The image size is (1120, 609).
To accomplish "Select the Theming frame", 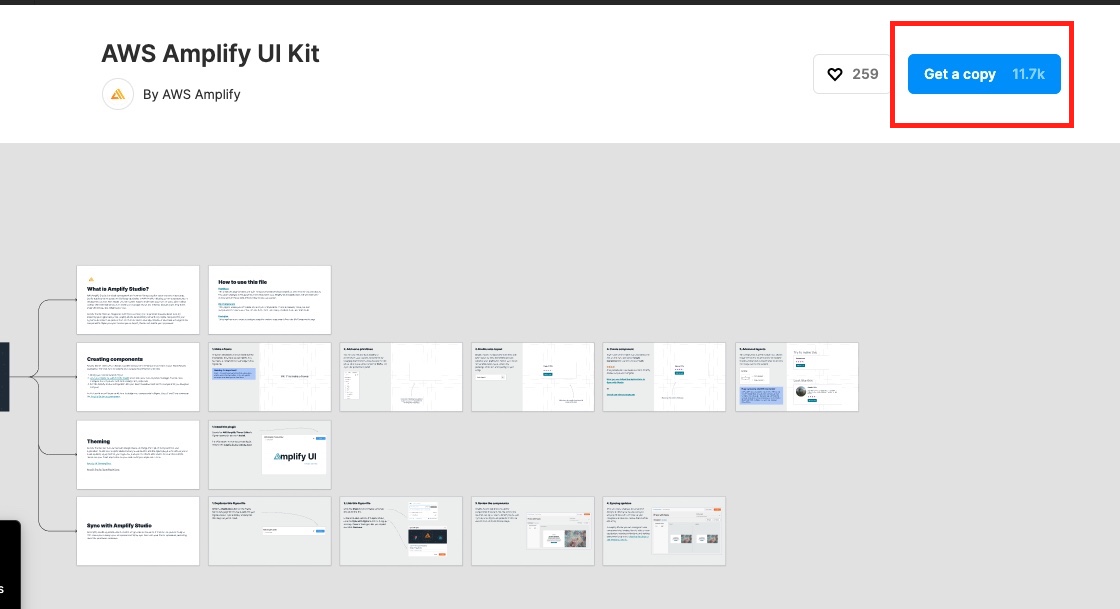I will coord(138,454).
